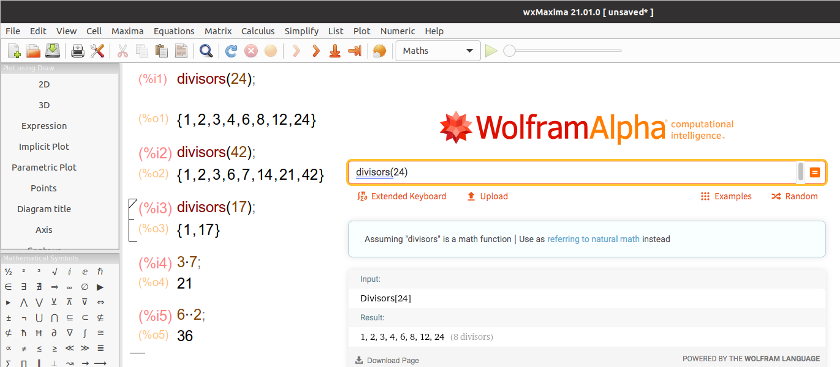Insert the exists ∃ symbol
The image size is (840, 367).
24,287
